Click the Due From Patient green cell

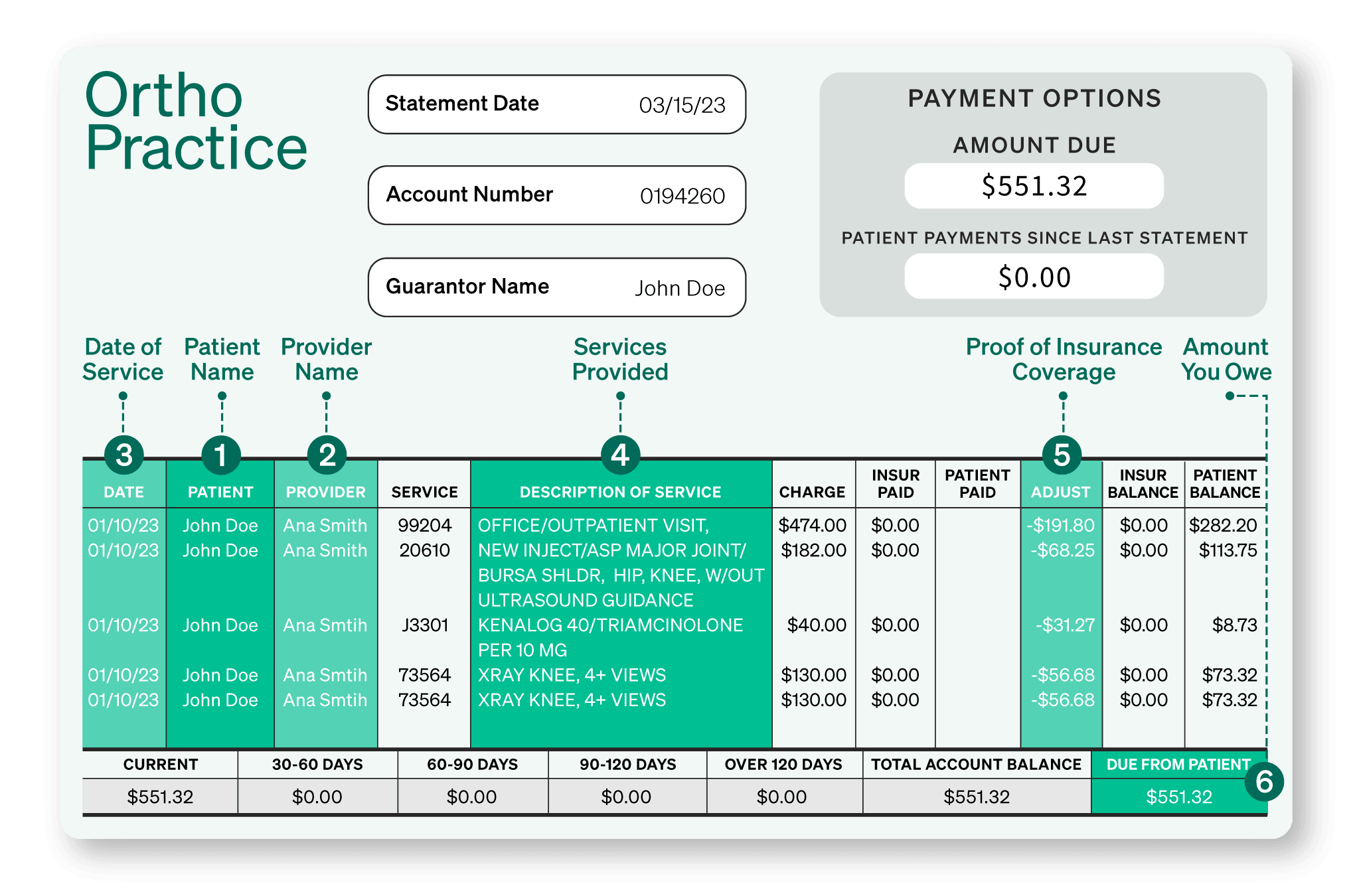[1178, 796]
